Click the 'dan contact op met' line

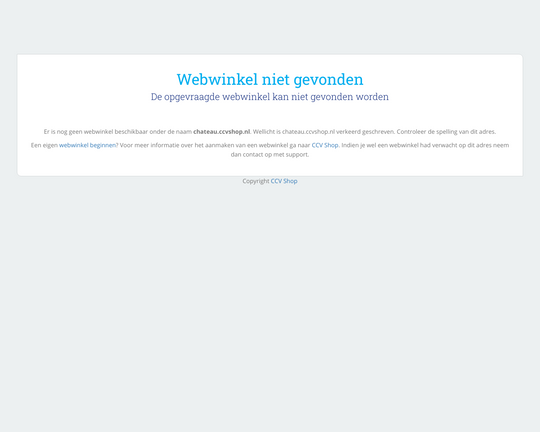tap(257, 154)
